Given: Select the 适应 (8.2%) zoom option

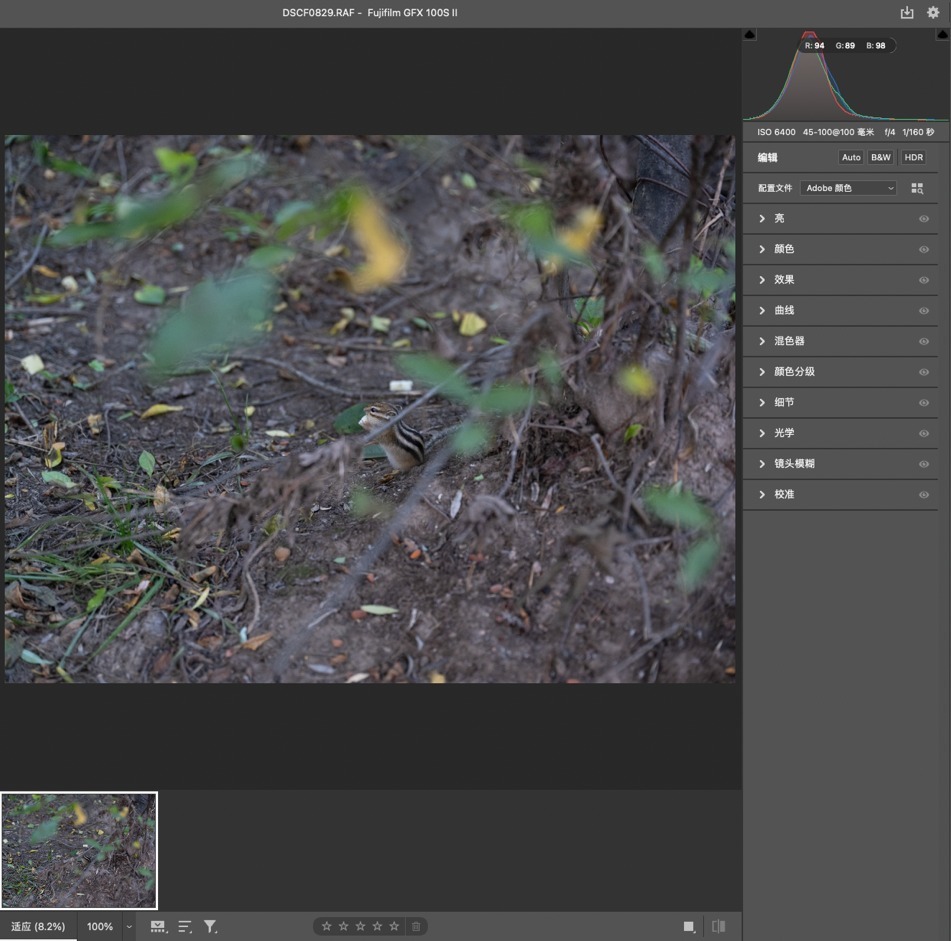Looking at the screenshot, I should click(38, 927).
